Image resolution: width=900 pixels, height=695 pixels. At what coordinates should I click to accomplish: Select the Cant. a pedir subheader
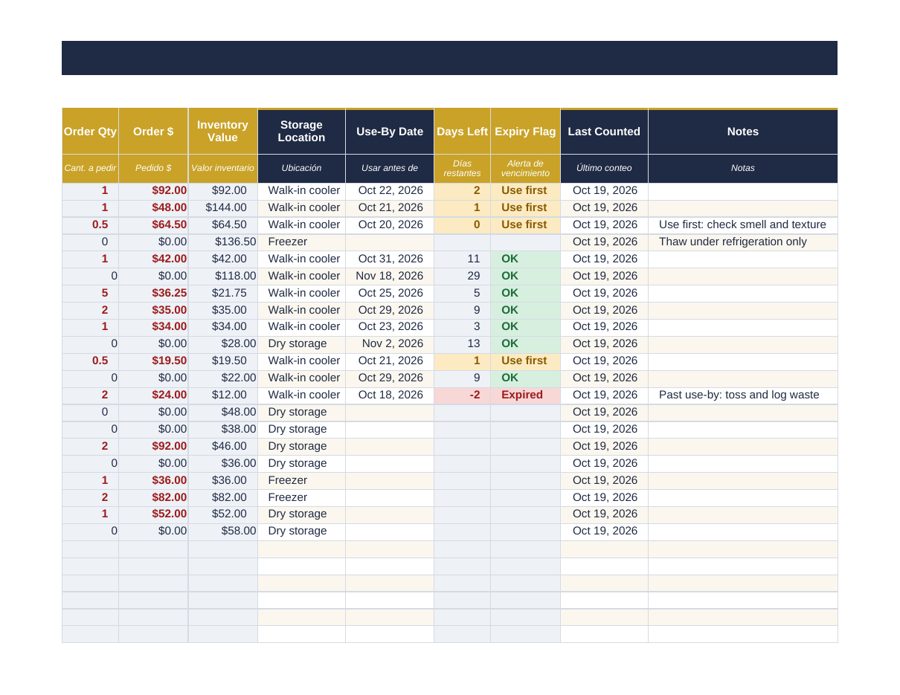(90, 168)
